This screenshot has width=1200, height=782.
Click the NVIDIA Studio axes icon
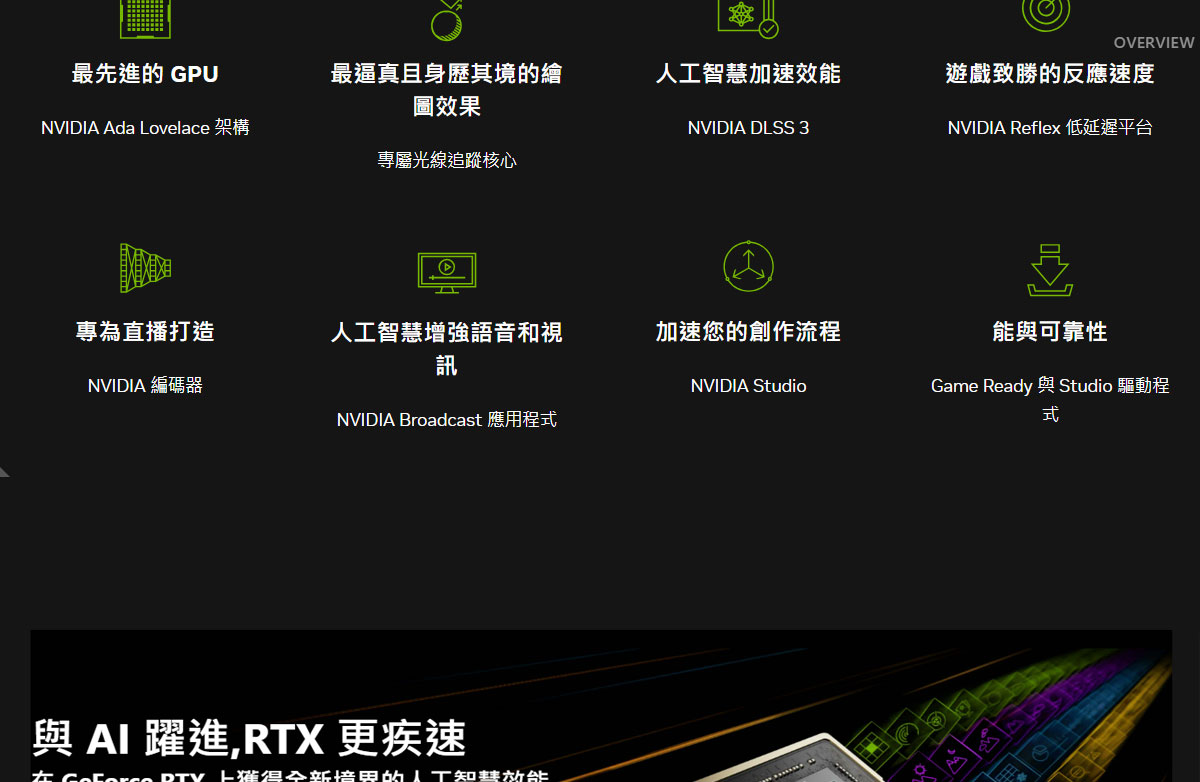click(x=748, y=266)
